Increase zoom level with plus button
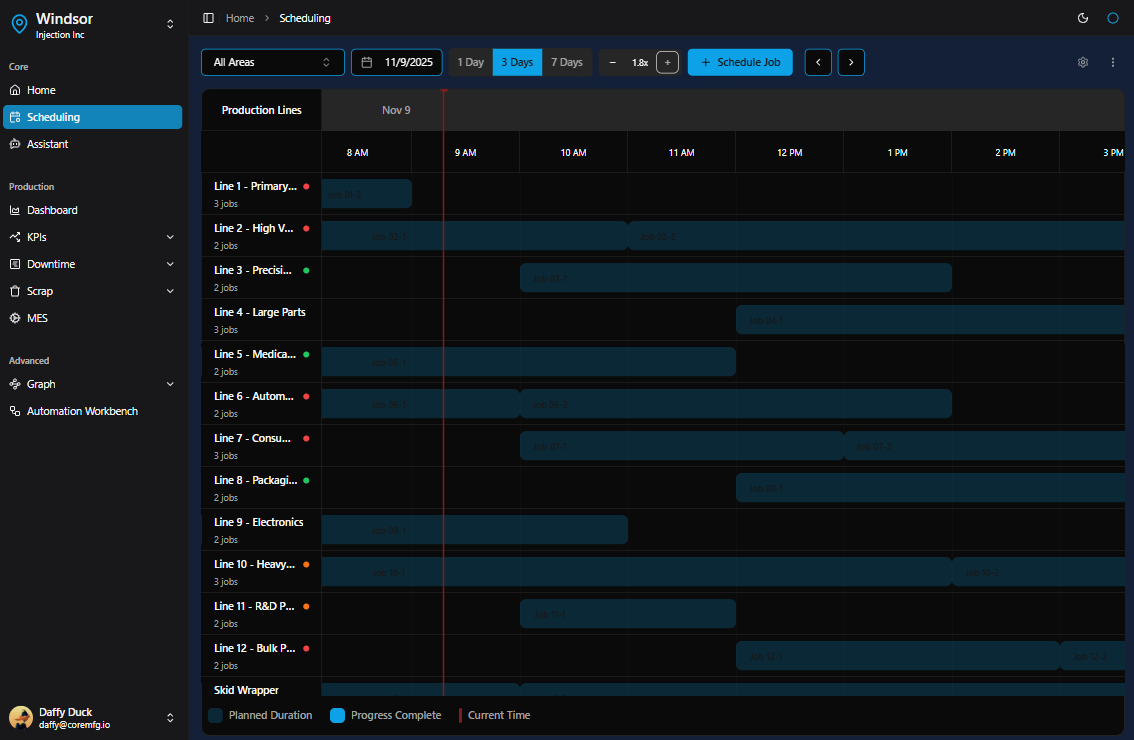 click(x=668, y=62)
